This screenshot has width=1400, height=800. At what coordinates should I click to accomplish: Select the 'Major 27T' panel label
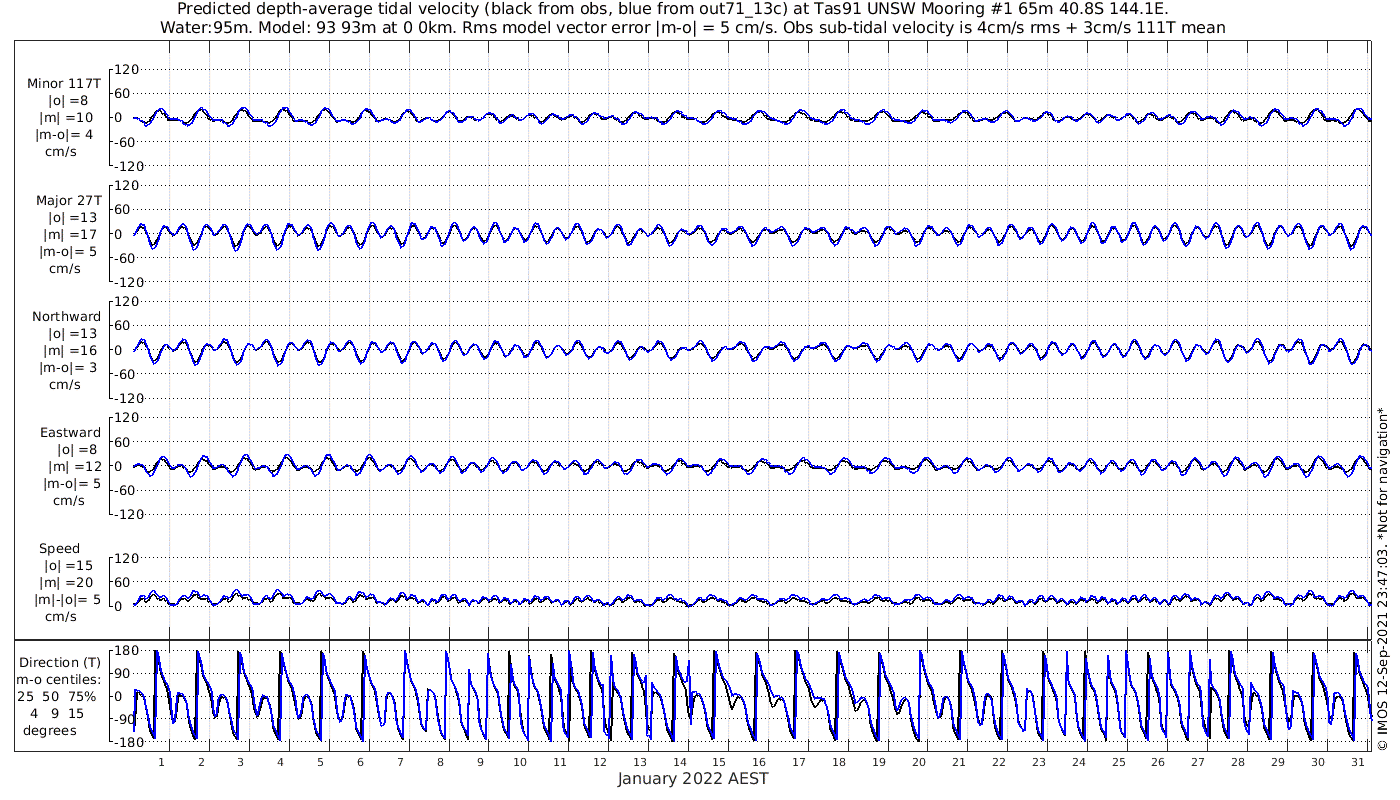(x=66, y=200)
